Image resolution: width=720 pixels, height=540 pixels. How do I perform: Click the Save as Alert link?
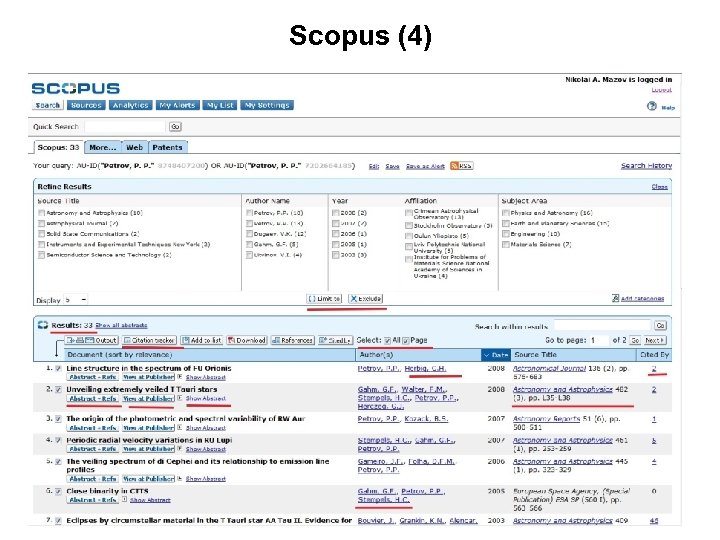pyautogui.click(x=425, y=166)
